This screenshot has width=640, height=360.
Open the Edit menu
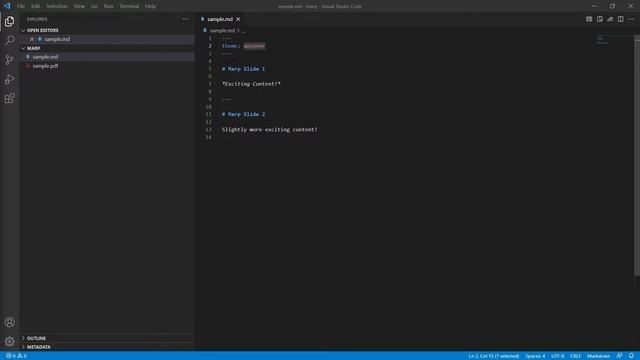point(36,6)
